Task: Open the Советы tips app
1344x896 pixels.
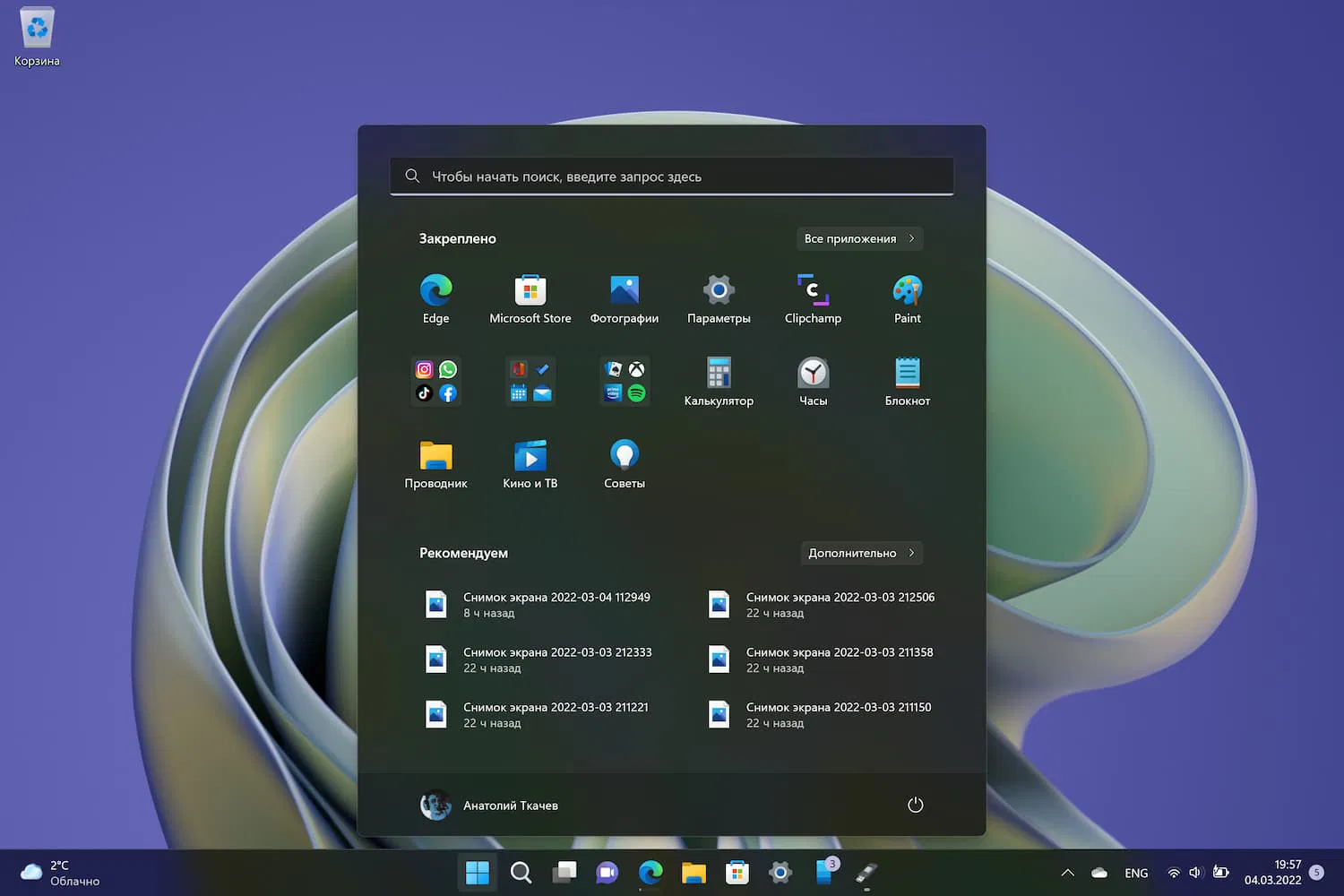Action: (625, 464)
